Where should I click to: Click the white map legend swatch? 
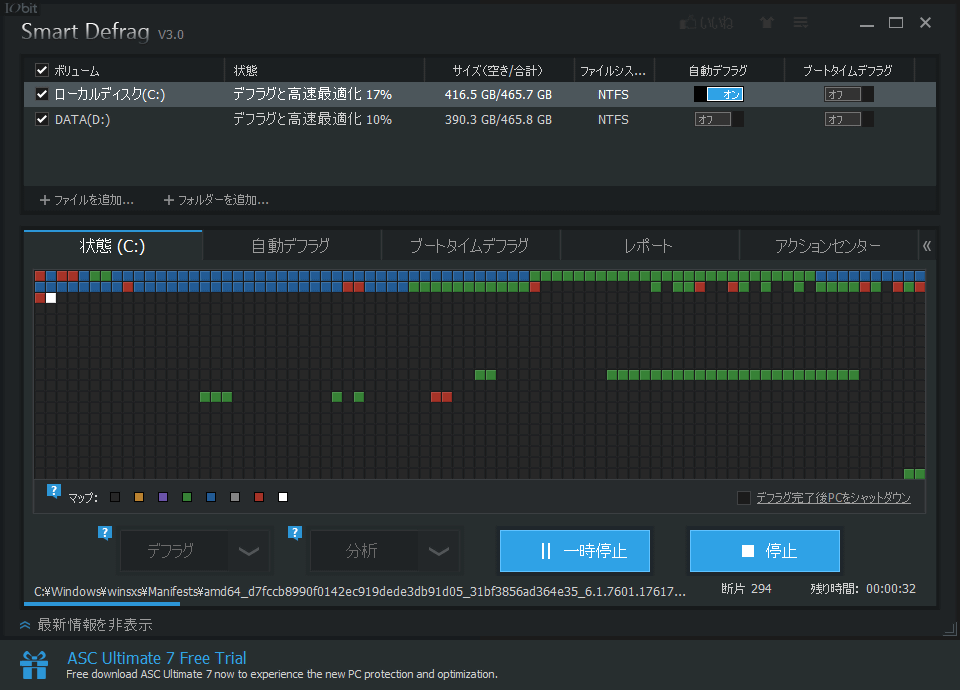pos(283,497)
